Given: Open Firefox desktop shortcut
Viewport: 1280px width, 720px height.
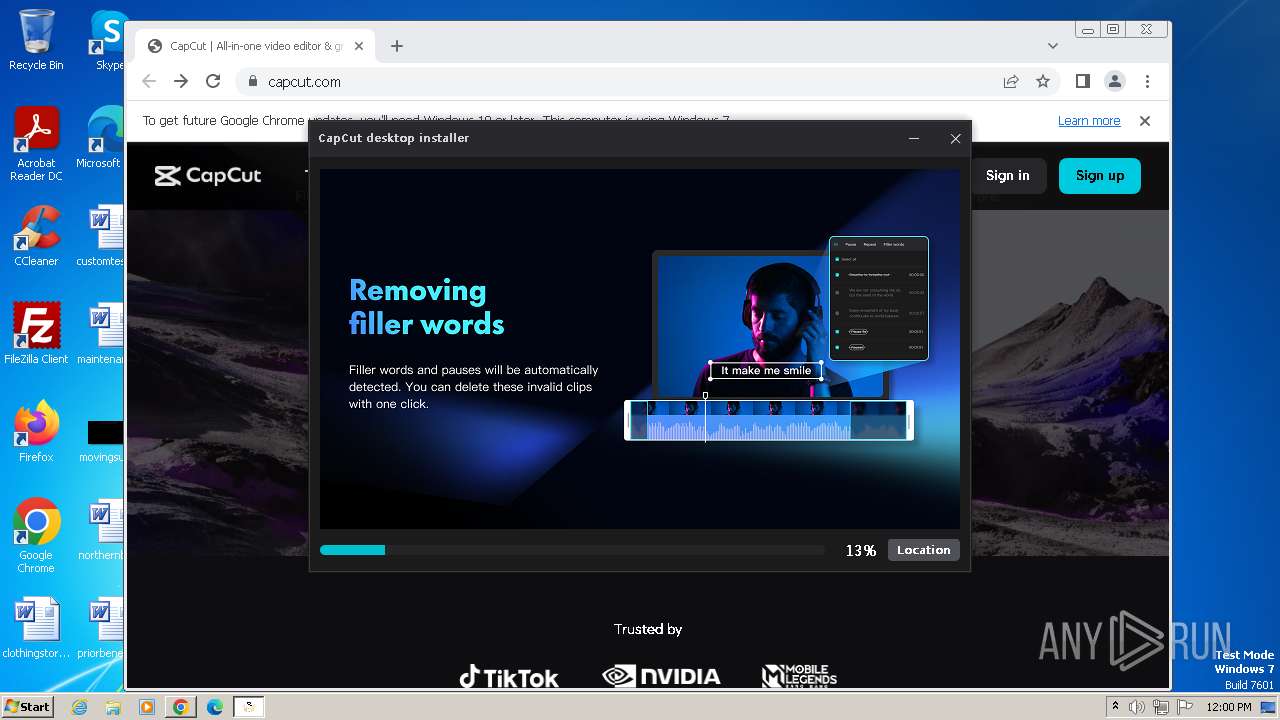Looking at the screenshot, I should (36, 432).
